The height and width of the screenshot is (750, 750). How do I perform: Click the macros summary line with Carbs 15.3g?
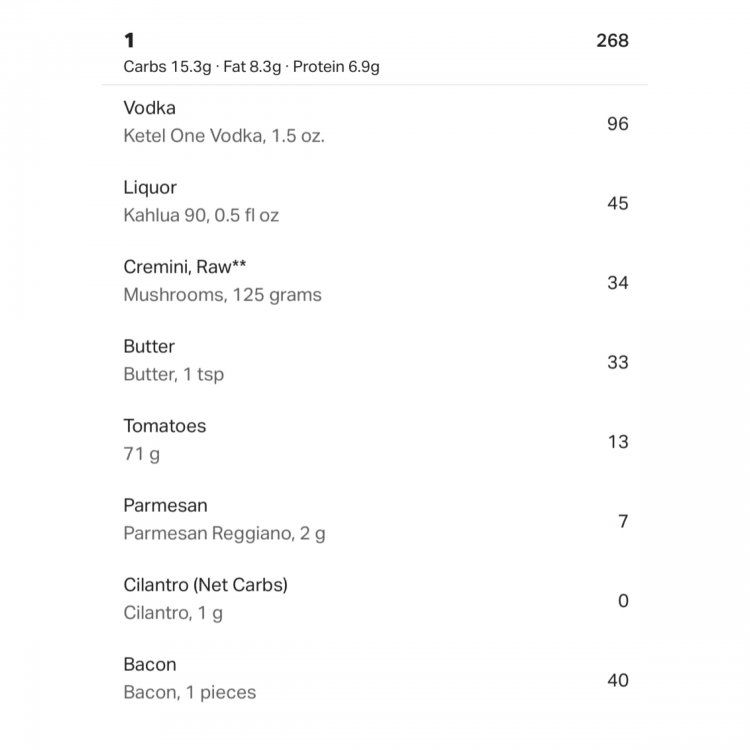(251, 66)
